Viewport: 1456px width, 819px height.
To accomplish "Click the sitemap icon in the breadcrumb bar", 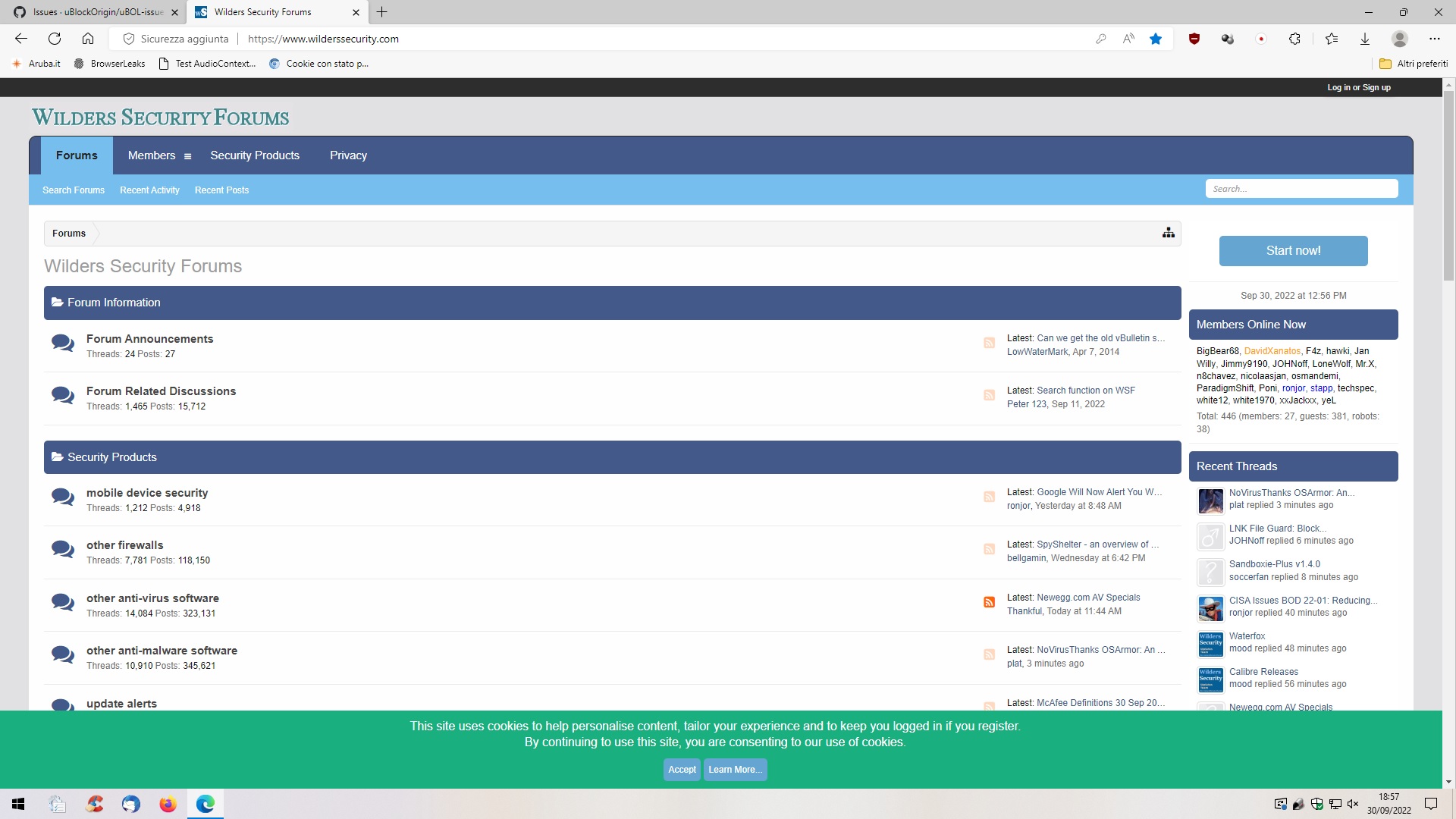I will click(1169, 233).
